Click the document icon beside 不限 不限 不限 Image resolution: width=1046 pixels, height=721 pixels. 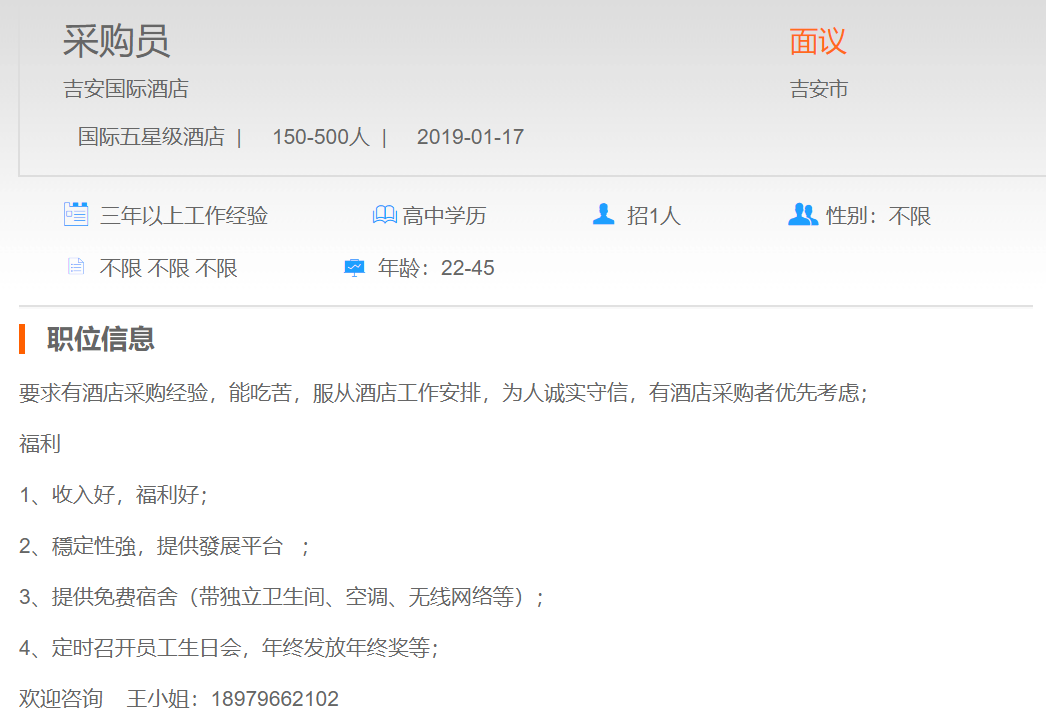click(x=76, y=267)
